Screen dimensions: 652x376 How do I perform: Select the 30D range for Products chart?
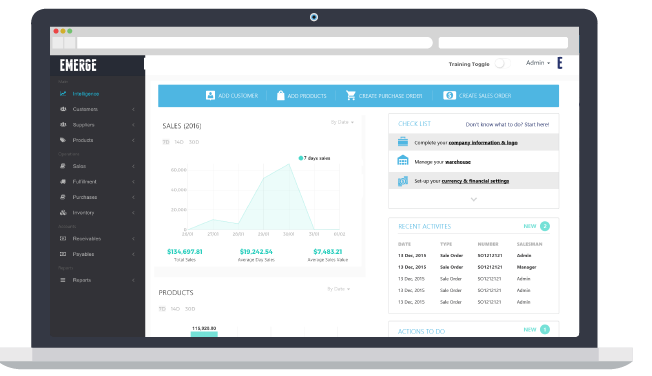(x=190, y=309)
